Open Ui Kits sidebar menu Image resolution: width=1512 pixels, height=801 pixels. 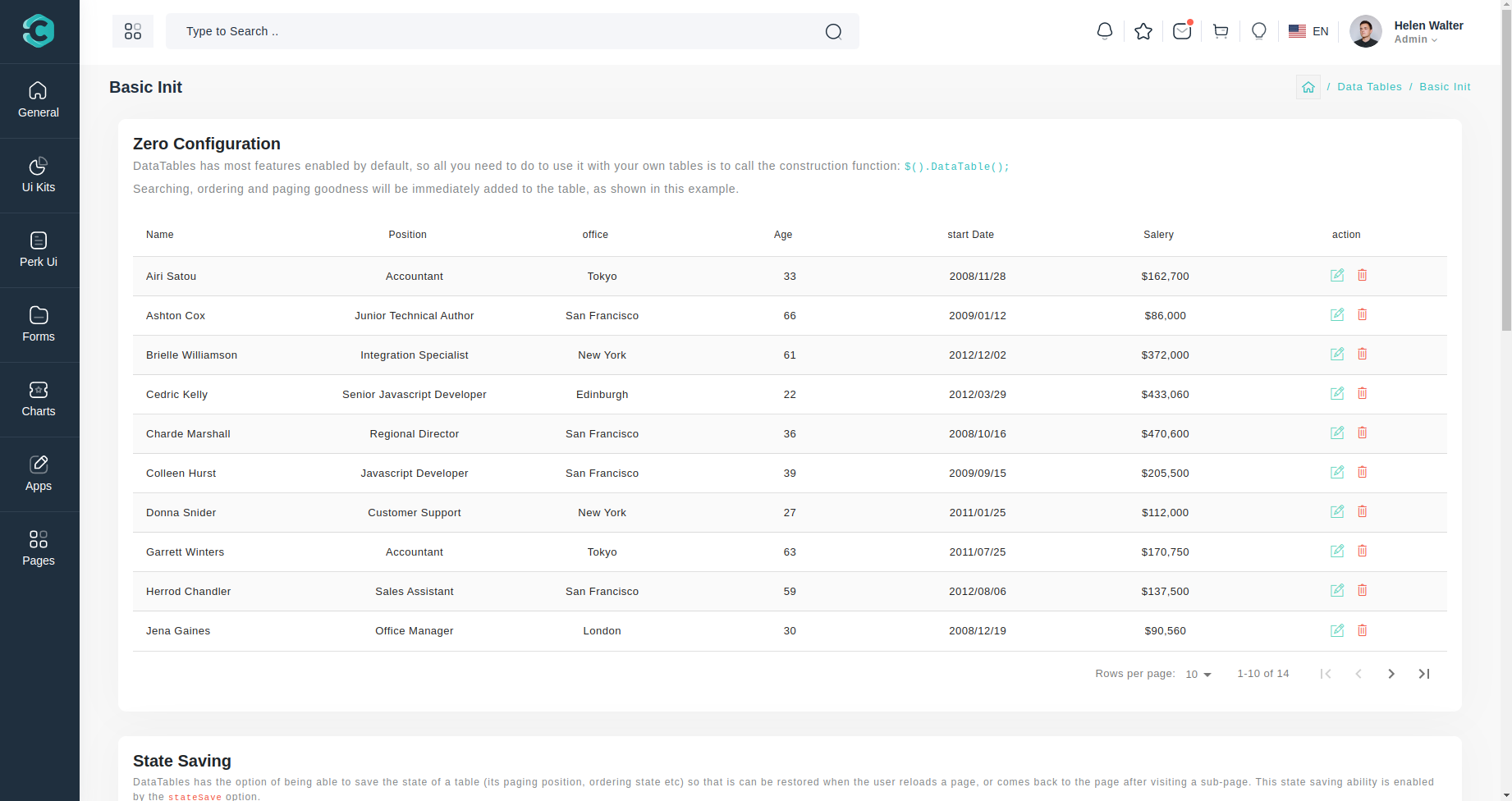click(x=39, y=175)
